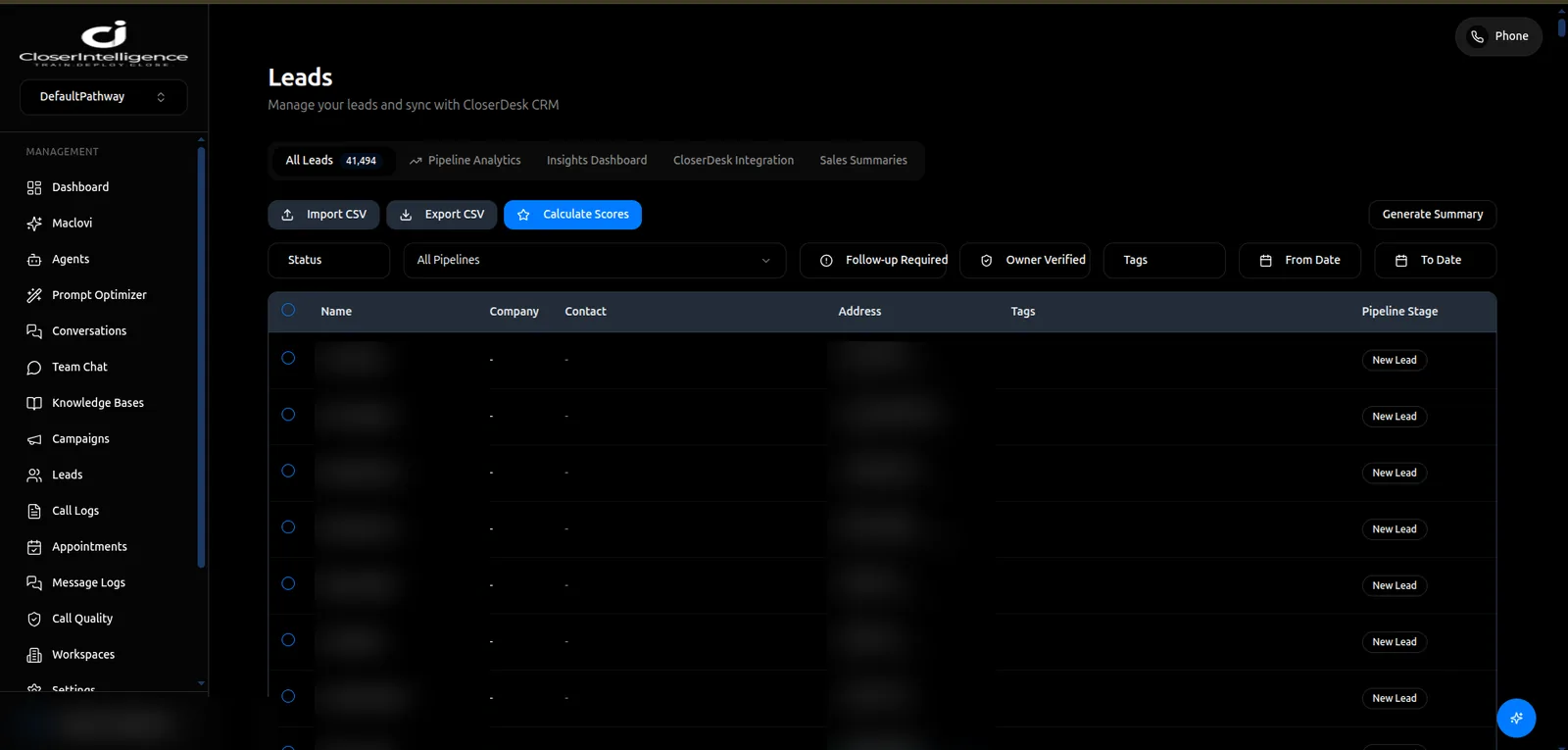Screen dimensions: 1568x750
Task: Open Message Logs icon in sidebar
Action: click(x=34, y=583)
